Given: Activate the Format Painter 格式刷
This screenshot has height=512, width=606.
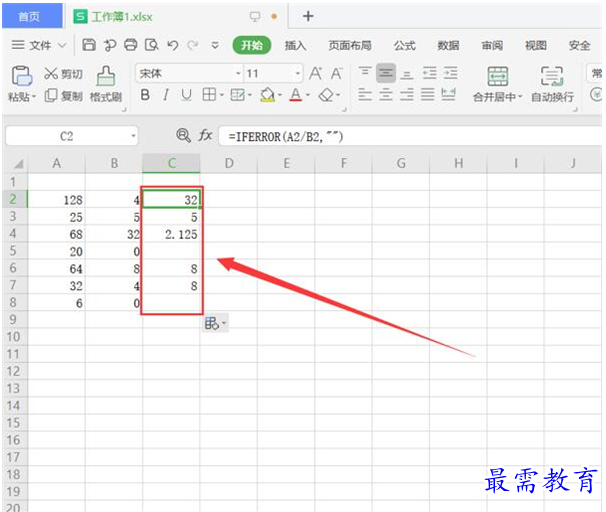Looking at the screenshot, I should [106, 84].
